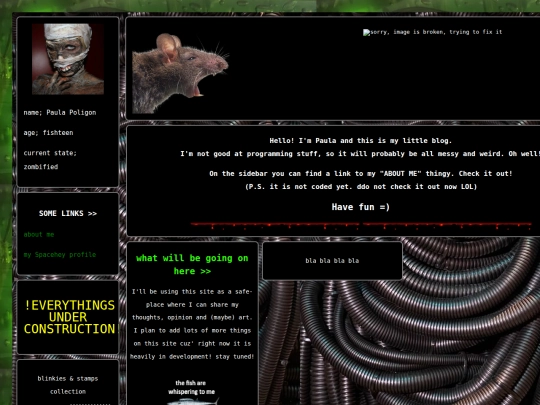Screen dimensions: 540x405
Task: Click the 'fish are whispering to me' image
Action: point(192,392)
